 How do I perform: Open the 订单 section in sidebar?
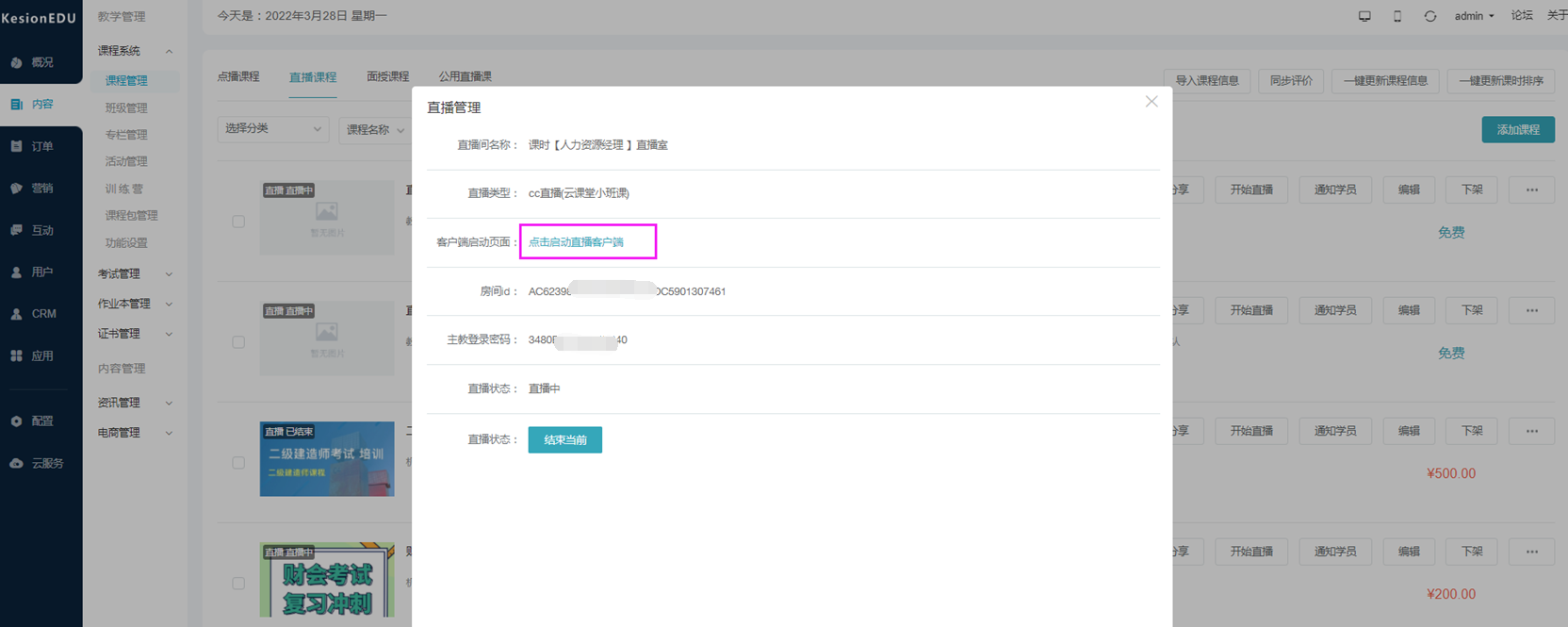(x=41, y=146)
